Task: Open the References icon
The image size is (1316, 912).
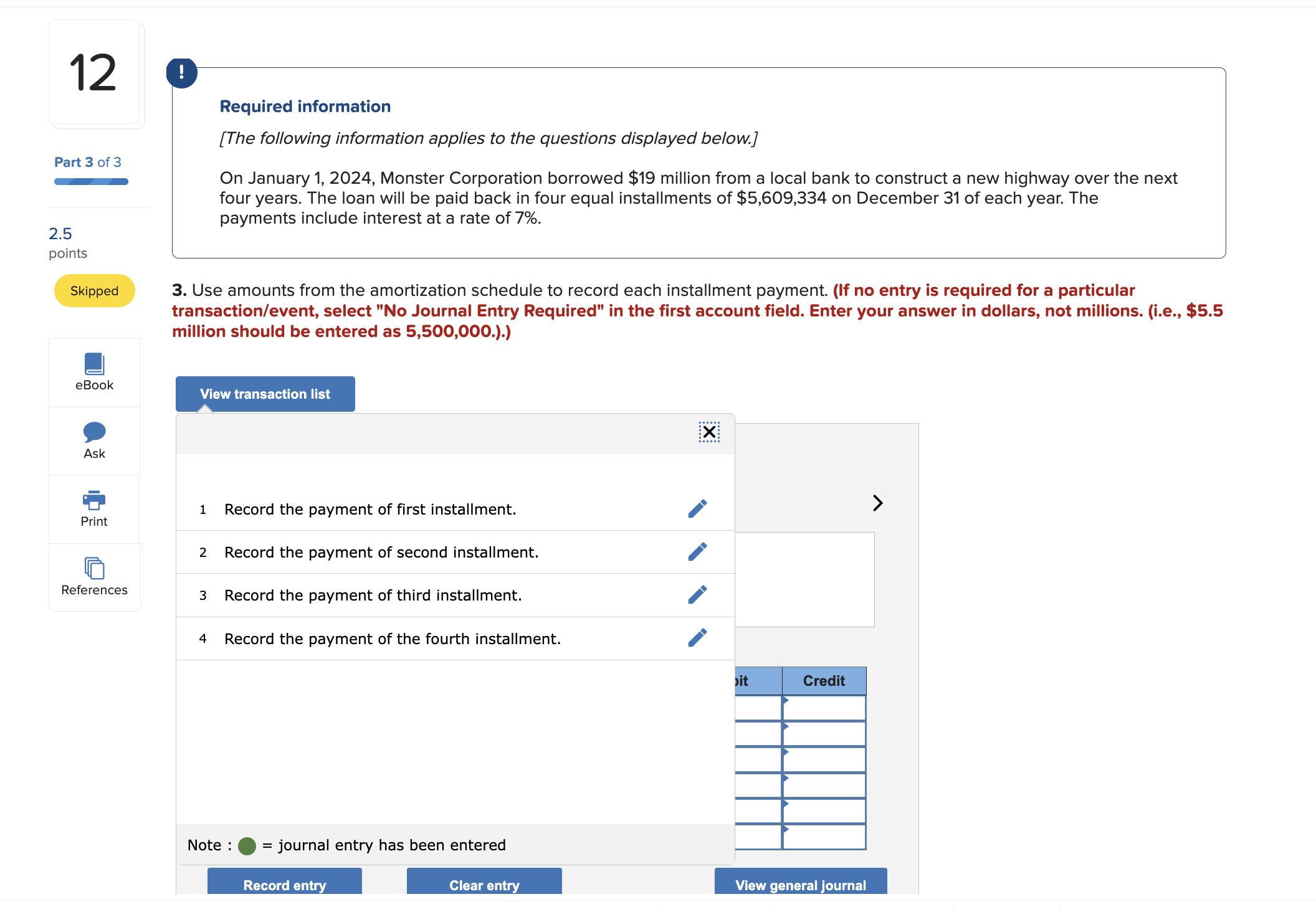Action: click(94, 568)
